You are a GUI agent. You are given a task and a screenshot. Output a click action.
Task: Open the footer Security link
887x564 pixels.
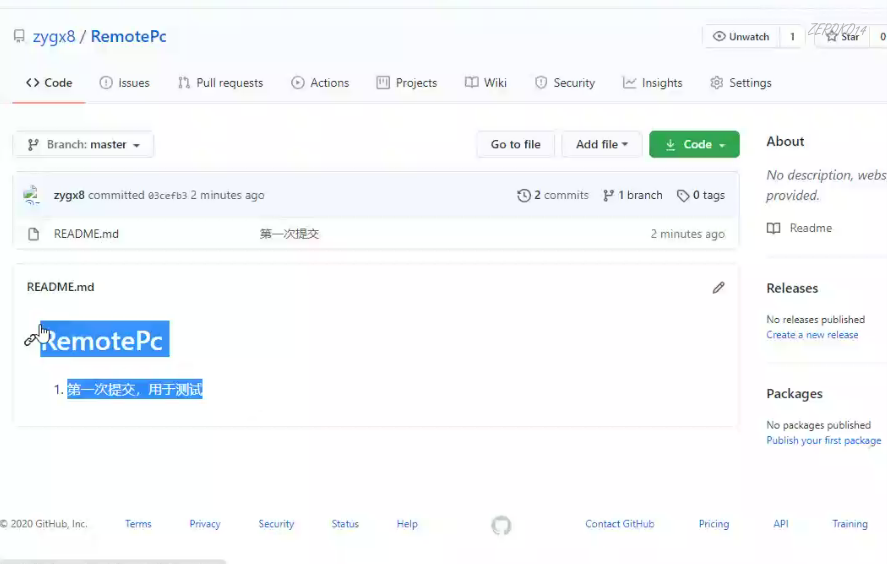pos(276,524)
